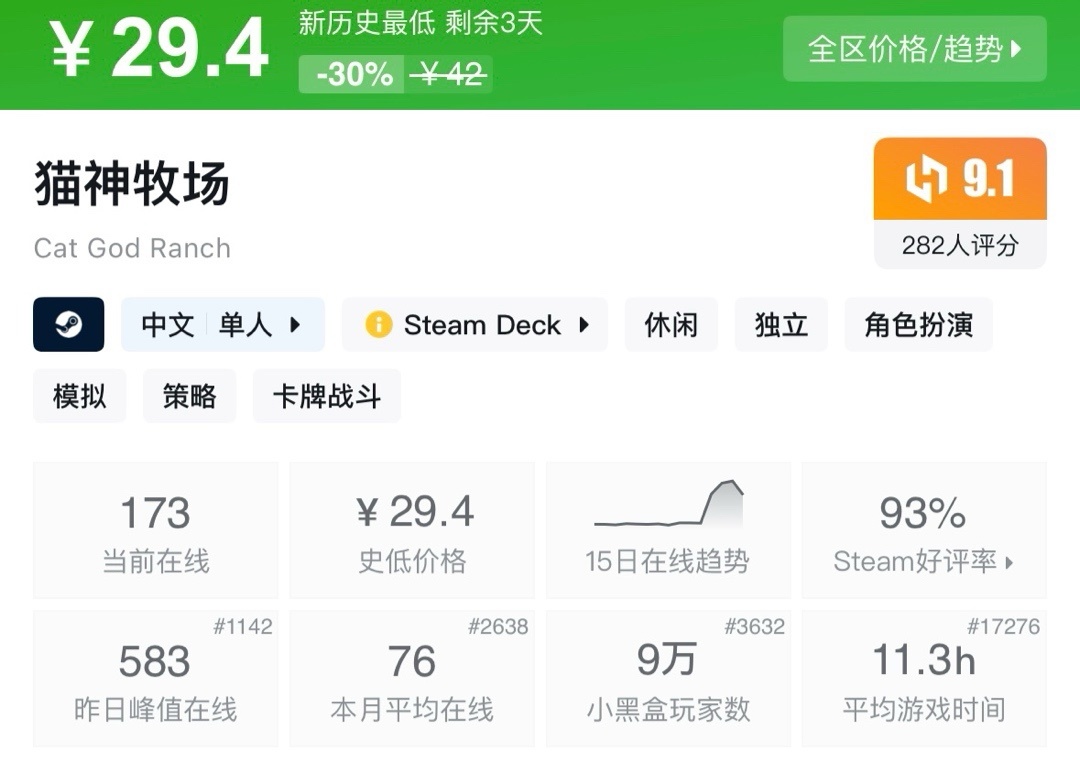Click the 当前在线 173 stat card
1080x762 pixels.
[155, 530]
